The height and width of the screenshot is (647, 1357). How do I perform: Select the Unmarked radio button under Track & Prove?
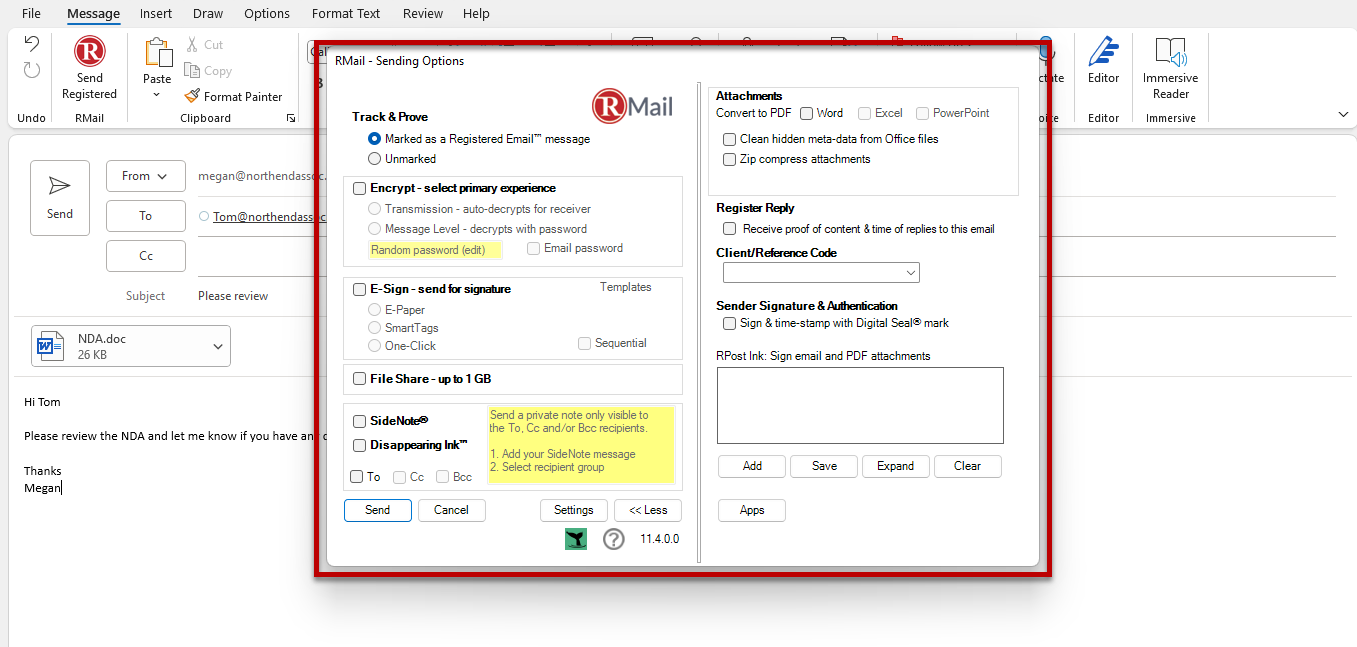click(374, 159)
